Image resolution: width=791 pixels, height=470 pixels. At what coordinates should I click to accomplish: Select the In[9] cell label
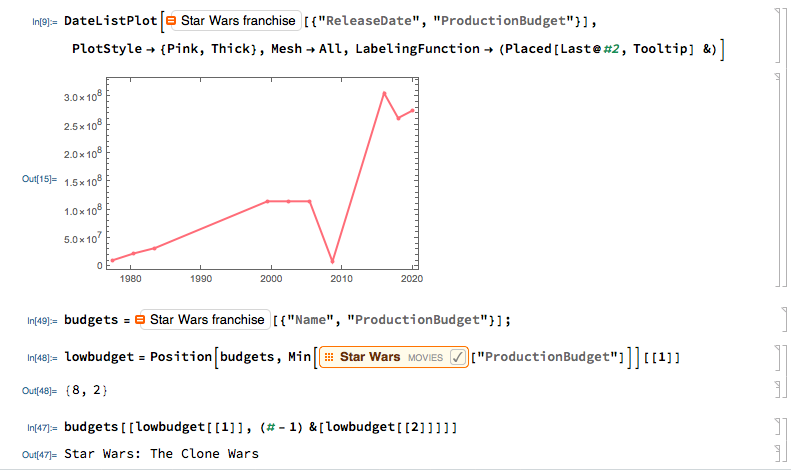click(44, 22)
